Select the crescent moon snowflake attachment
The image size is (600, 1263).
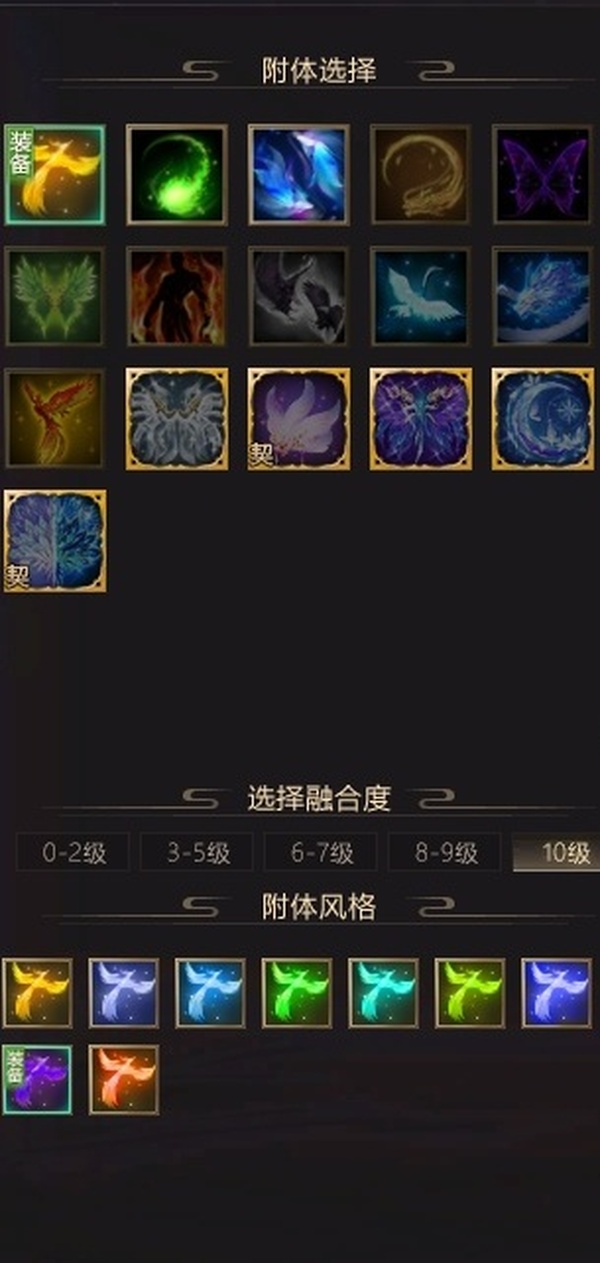tap(543, 418)
